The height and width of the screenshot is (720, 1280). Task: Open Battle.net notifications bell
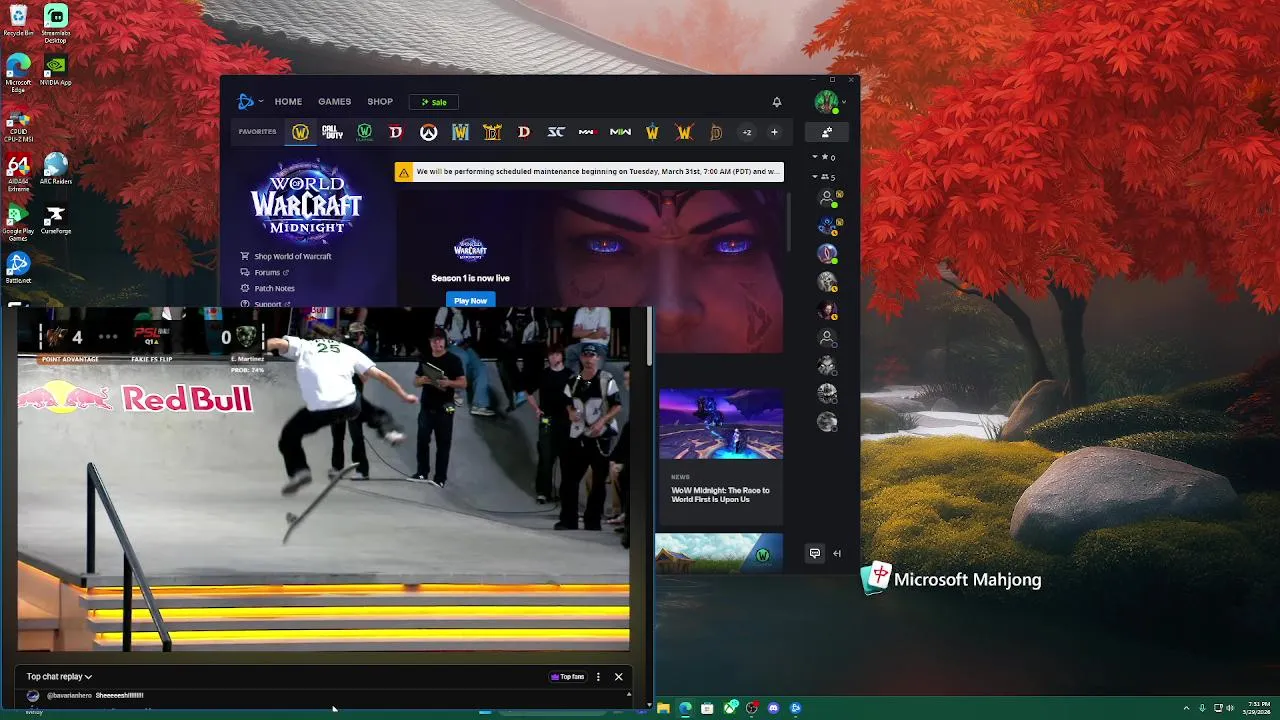point(777,101)
